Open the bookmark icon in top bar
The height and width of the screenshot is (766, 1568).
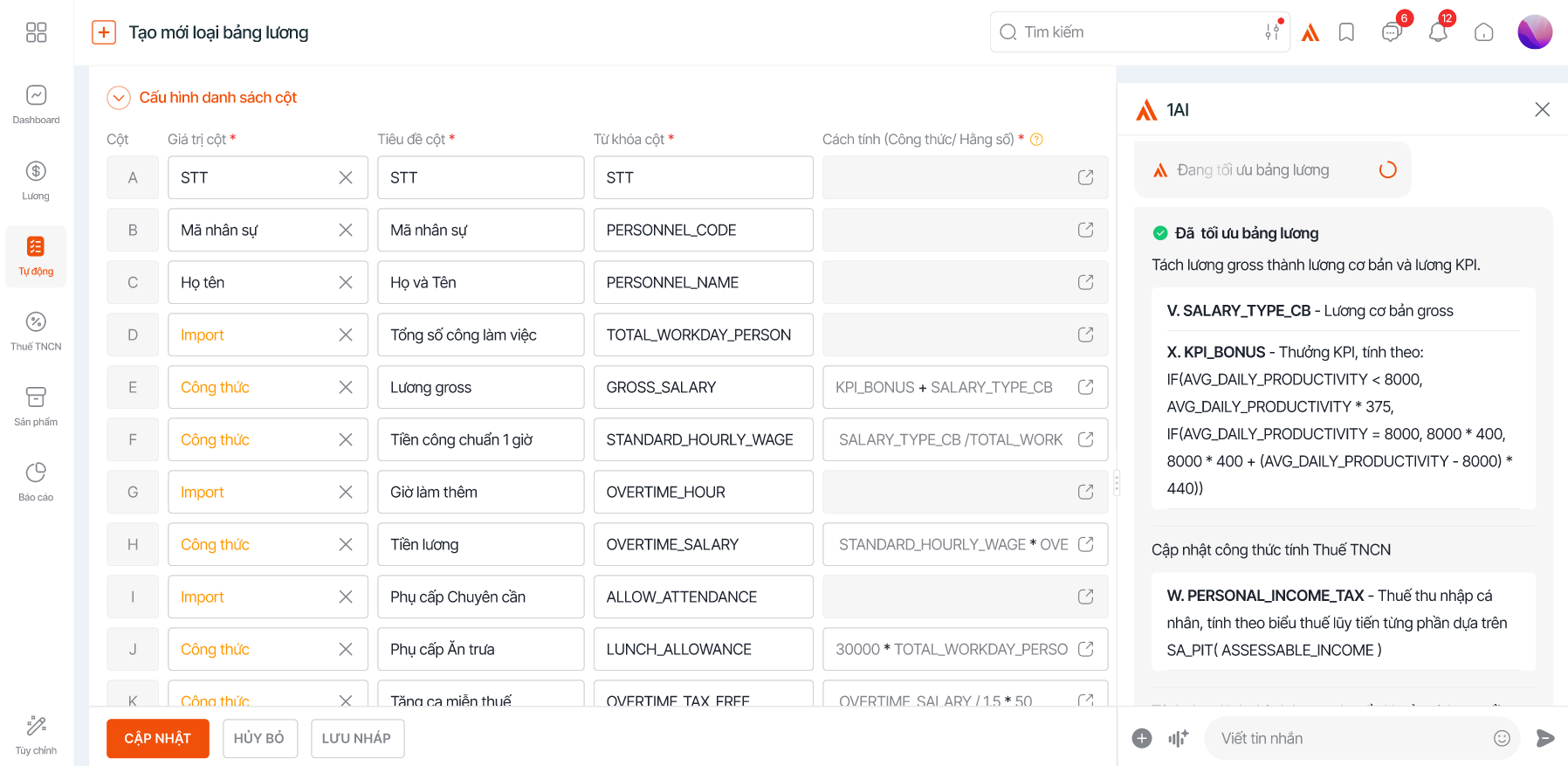[1347, 32]
